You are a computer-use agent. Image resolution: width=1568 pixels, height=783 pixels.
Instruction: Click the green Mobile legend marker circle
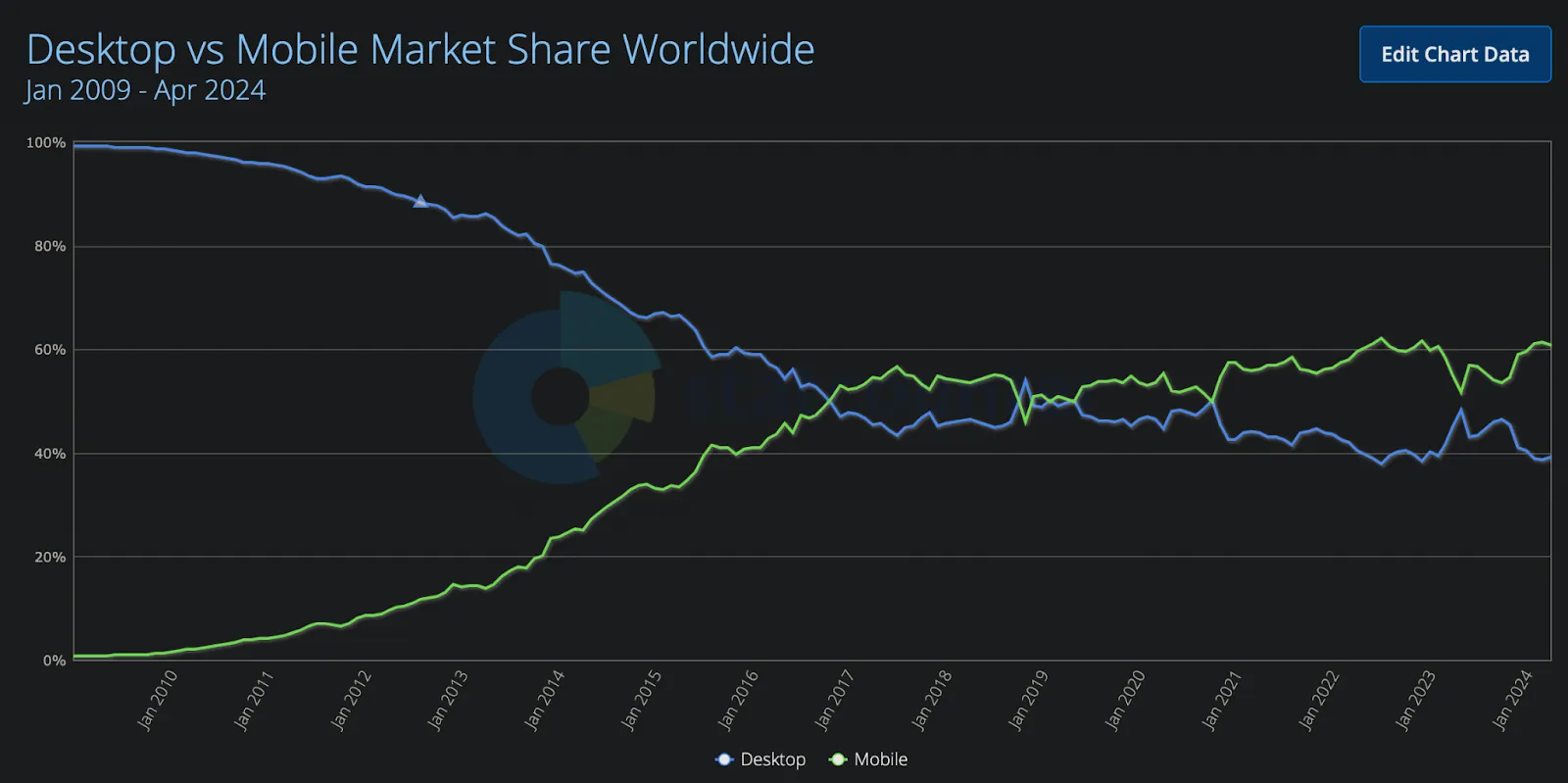pos(838,759)
